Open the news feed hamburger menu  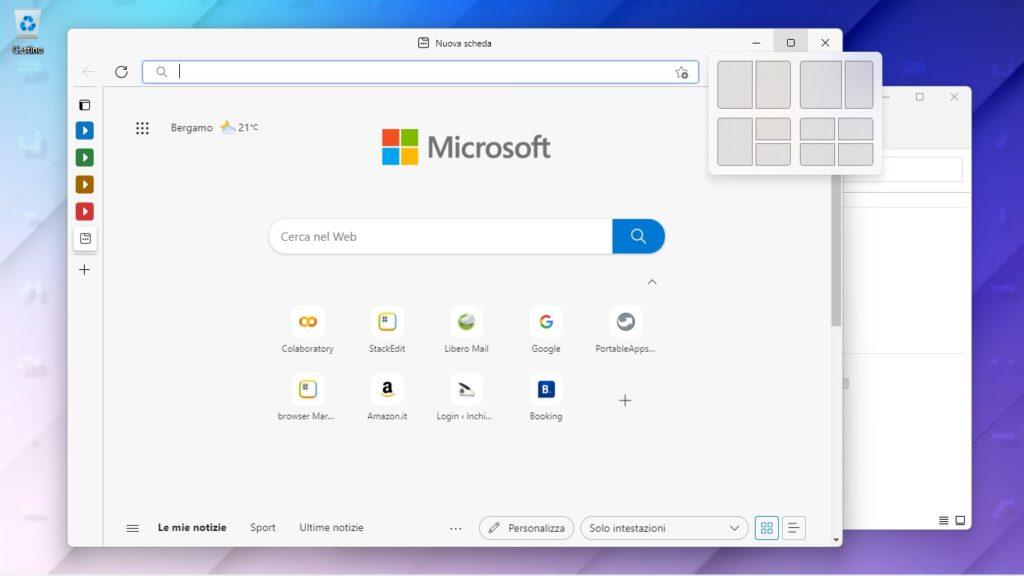[133, 528]
